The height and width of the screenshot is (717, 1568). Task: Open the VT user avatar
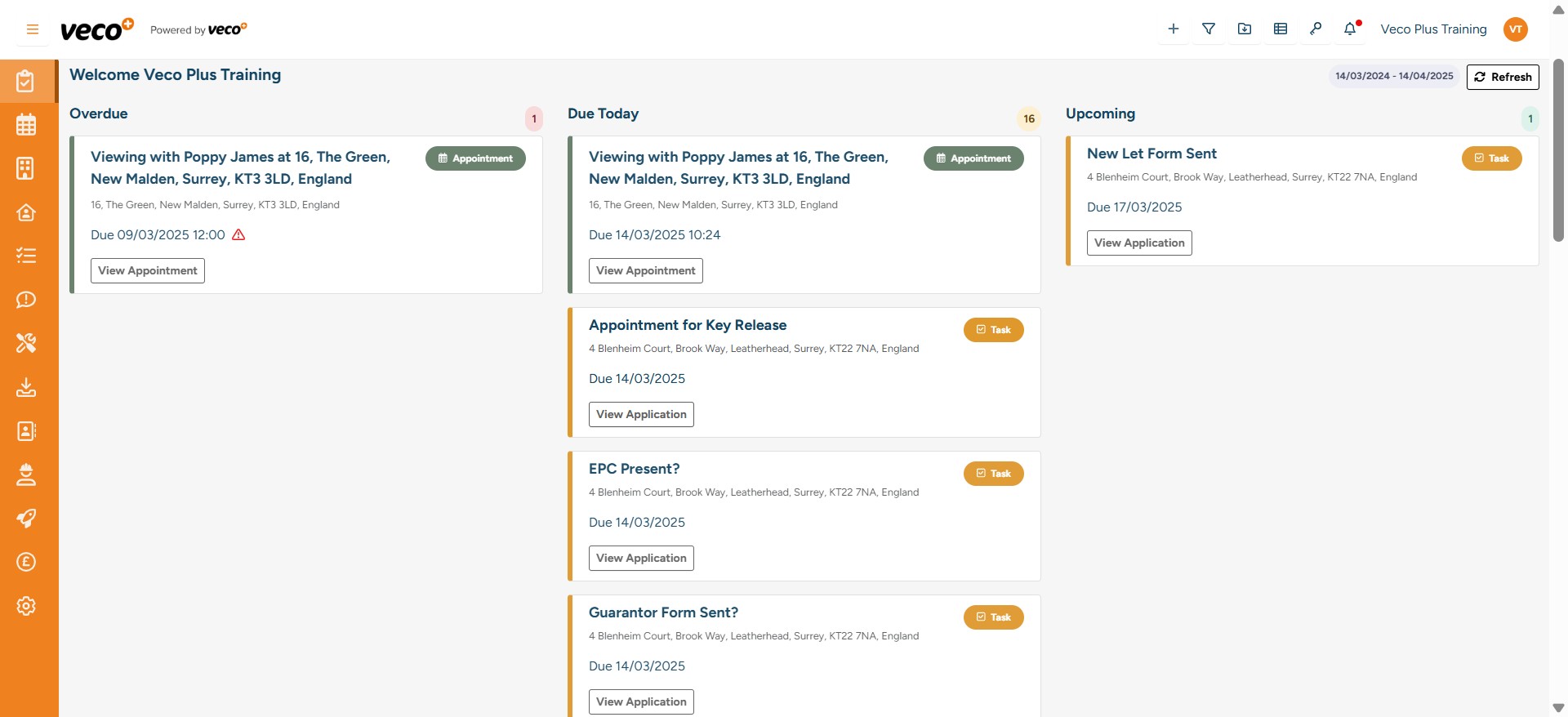point(1516,29)
